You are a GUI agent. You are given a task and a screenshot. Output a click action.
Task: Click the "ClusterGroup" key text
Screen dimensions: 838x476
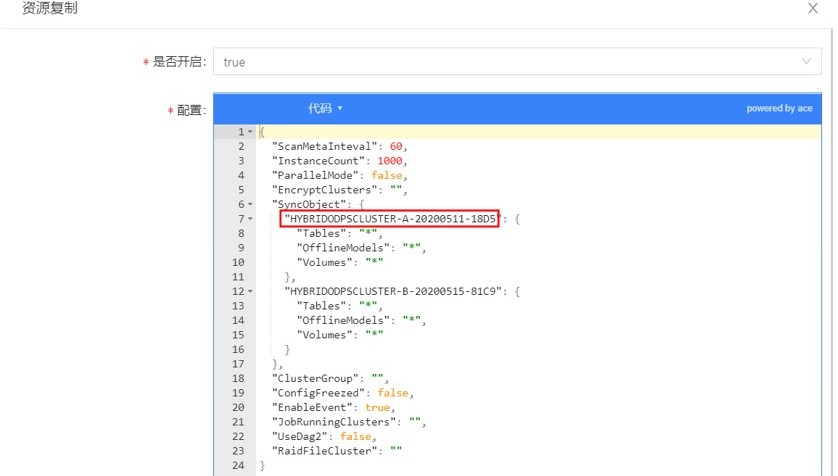315,378
